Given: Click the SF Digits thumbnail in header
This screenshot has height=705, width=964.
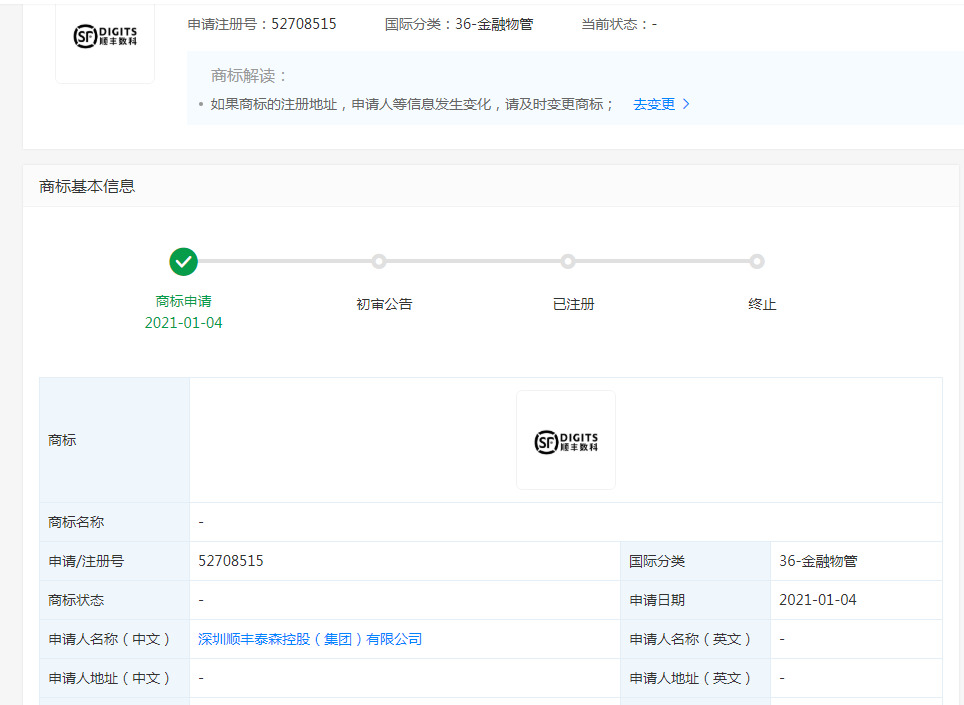Looking at the screenshot, I should 105,37.
